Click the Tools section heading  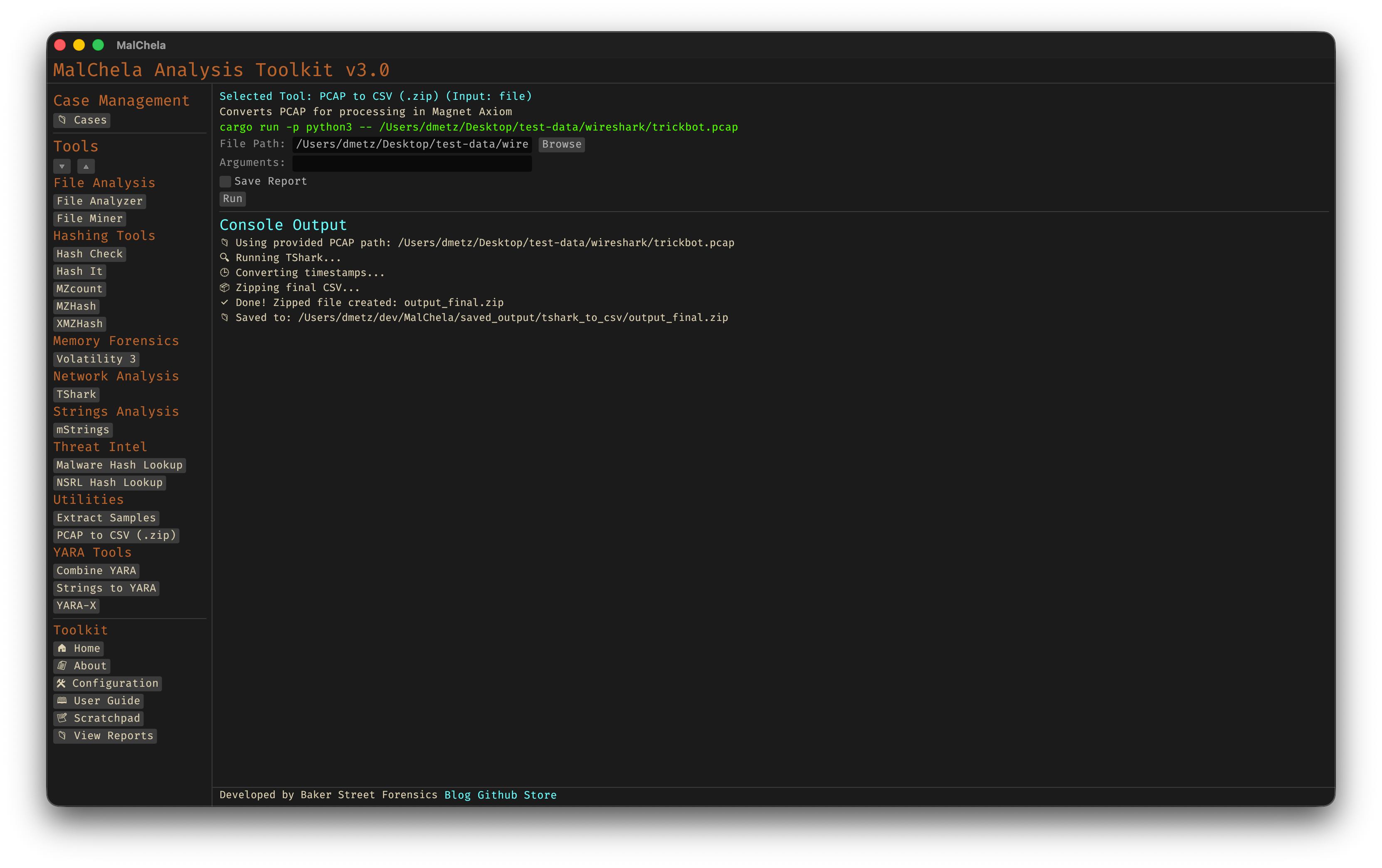pyautogui.click(x=76, y=146)
